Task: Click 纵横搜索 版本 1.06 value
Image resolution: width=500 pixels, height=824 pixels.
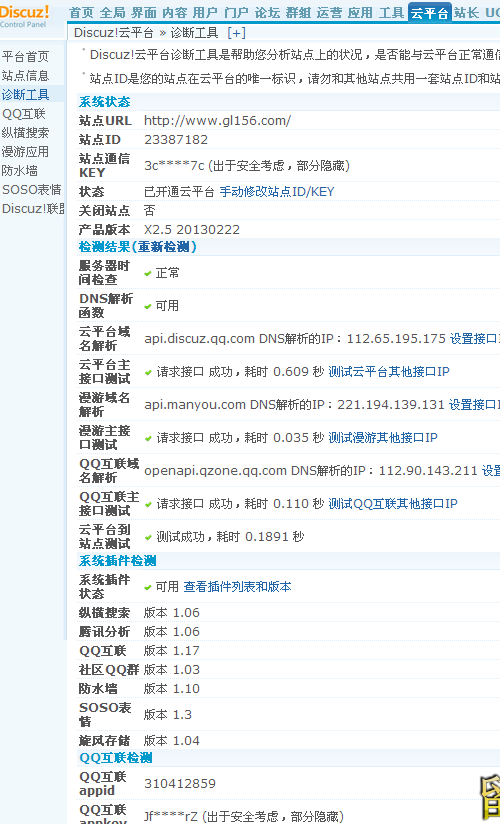Action: [x=172, y=613]
